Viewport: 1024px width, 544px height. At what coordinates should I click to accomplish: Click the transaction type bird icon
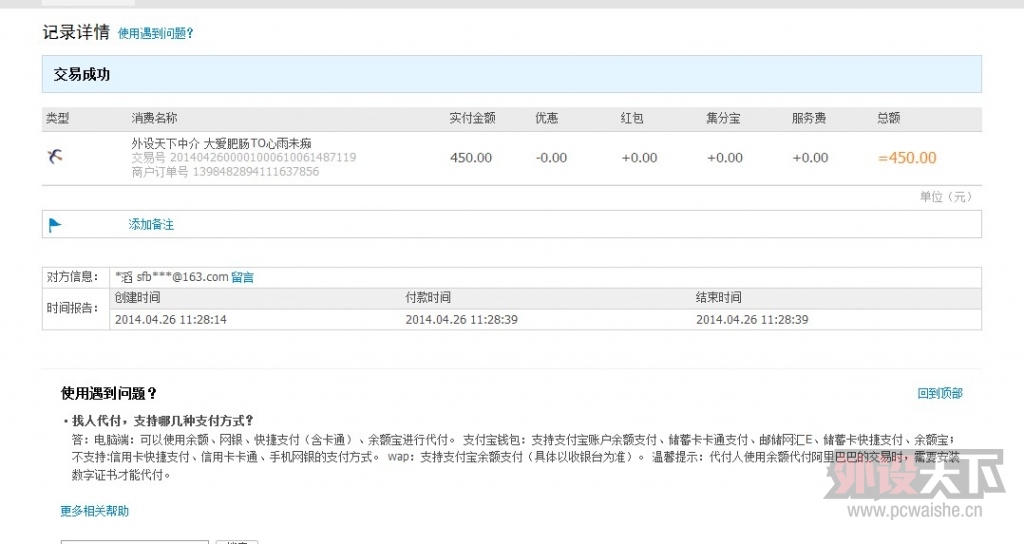(x=56, y=156)
